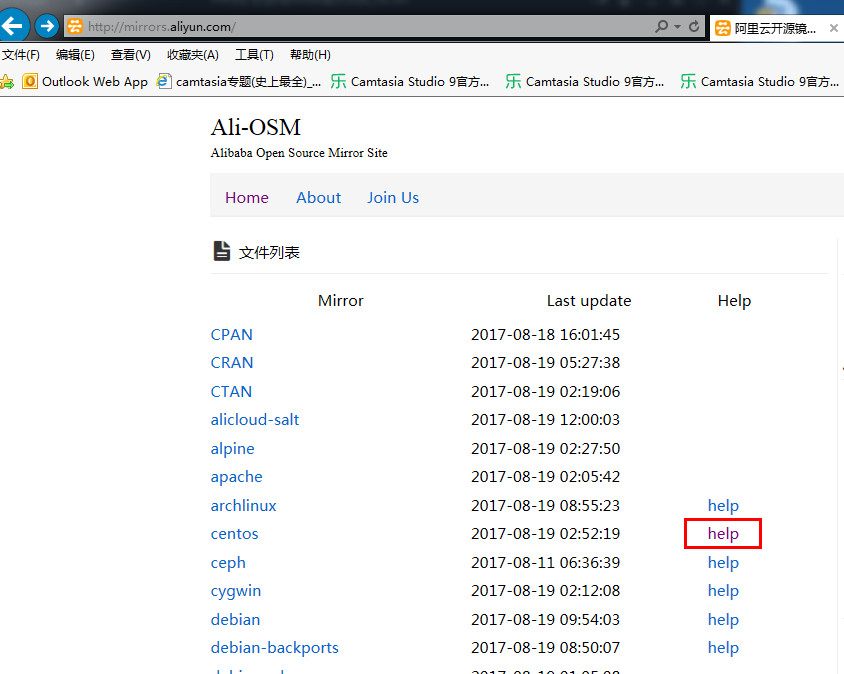
Task: Open the CRAN mirror link
Action: point(232,363)
